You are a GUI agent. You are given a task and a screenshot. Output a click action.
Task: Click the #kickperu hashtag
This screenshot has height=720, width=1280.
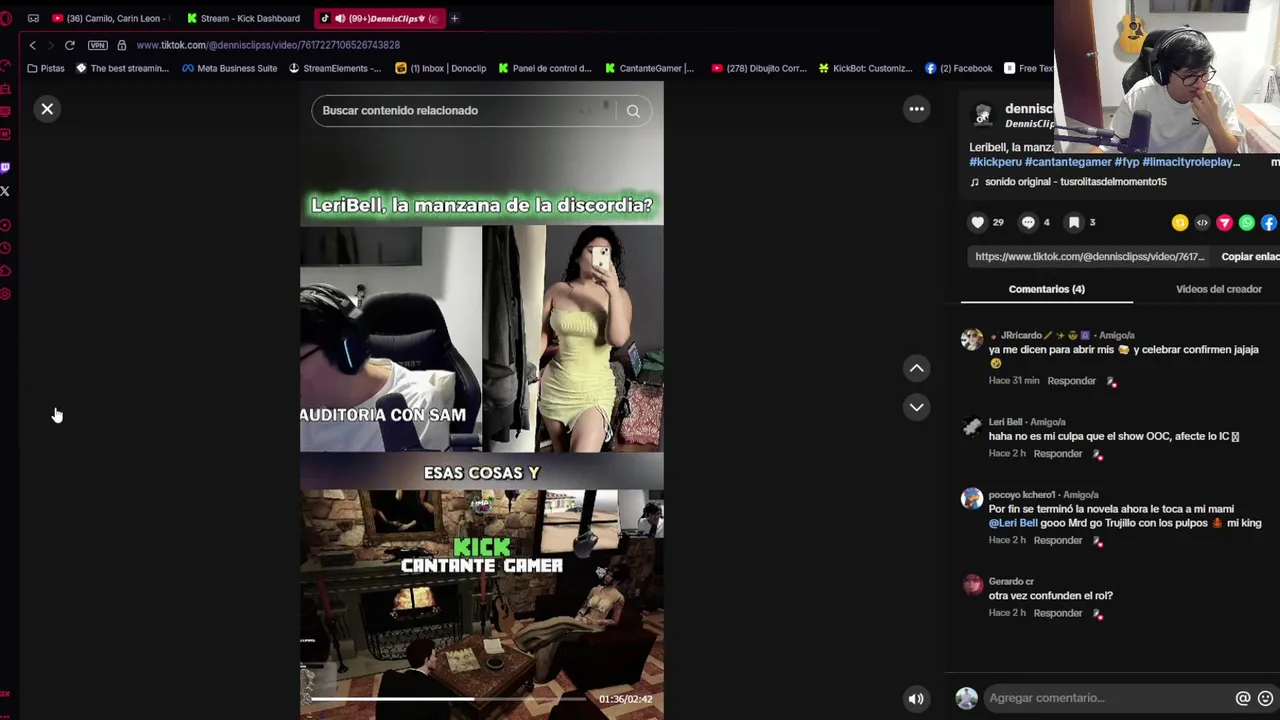[995, 162]
